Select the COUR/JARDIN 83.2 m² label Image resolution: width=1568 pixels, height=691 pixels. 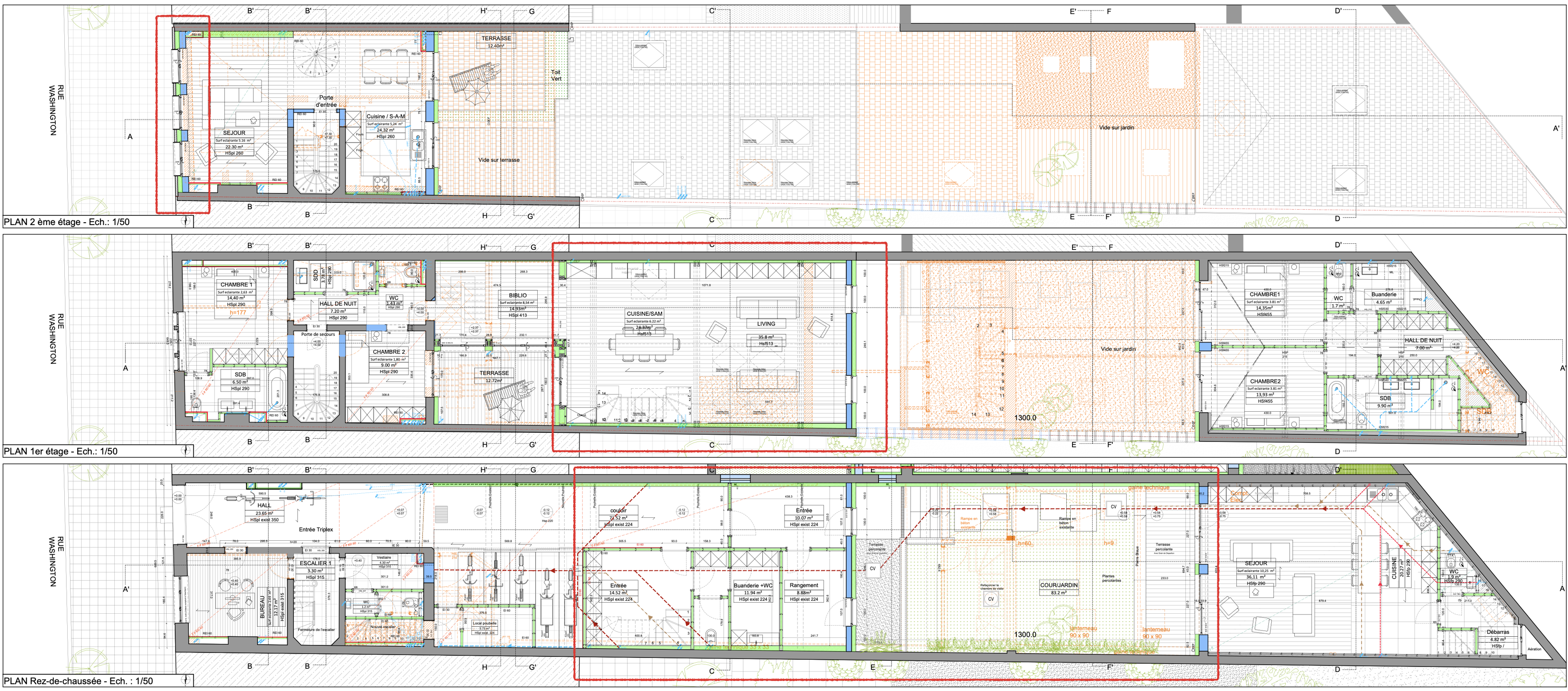pos(1059,588)
